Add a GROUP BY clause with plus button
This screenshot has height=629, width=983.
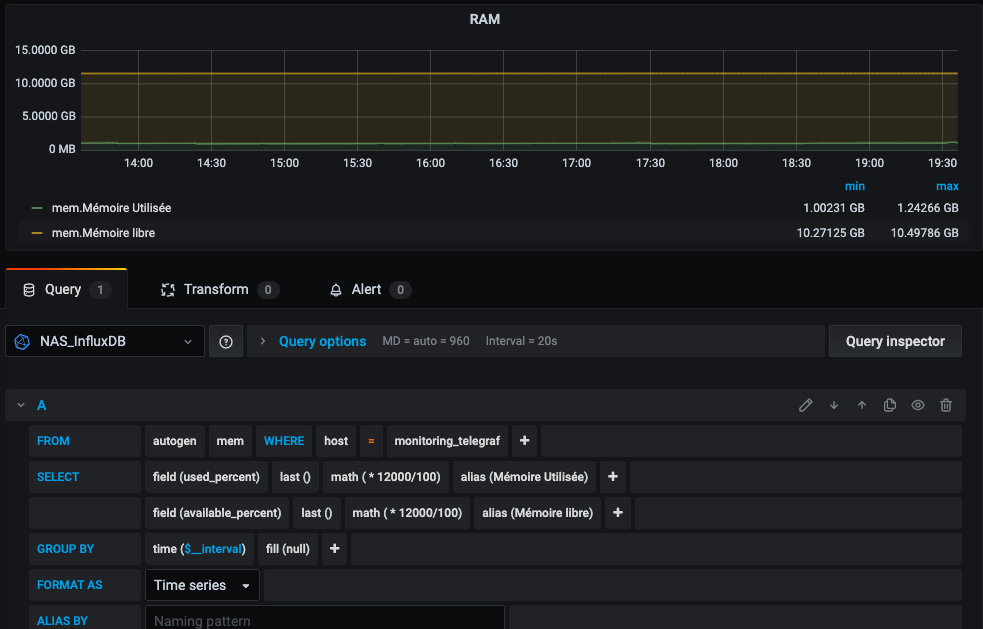tap(335, 549)
